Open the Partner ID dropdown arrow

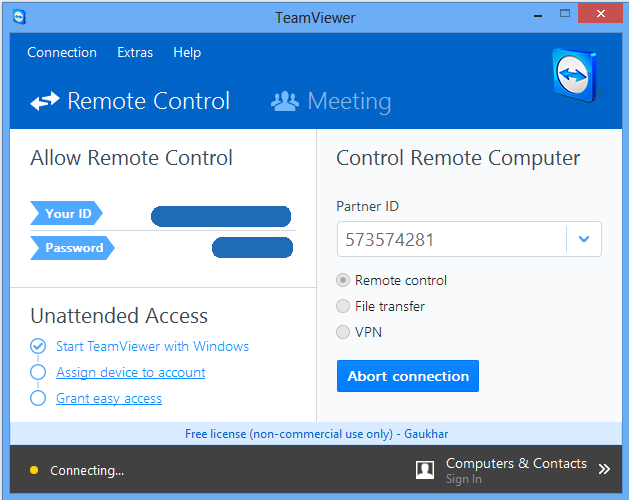click(x=584, y=240)
